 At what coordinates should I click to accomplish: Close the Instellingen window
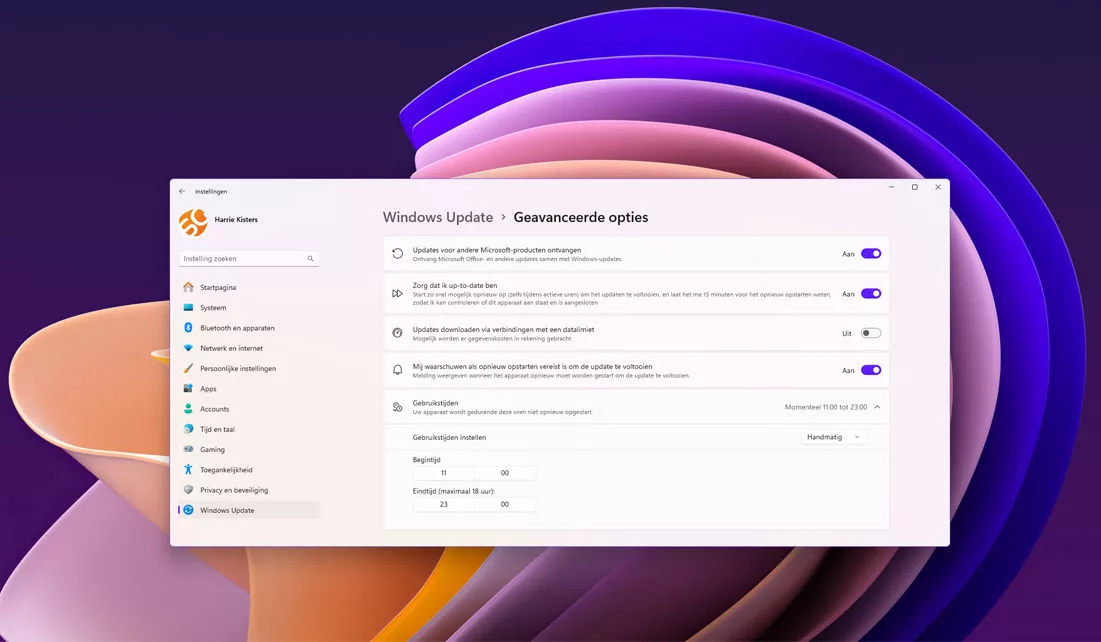click(938, 187)
